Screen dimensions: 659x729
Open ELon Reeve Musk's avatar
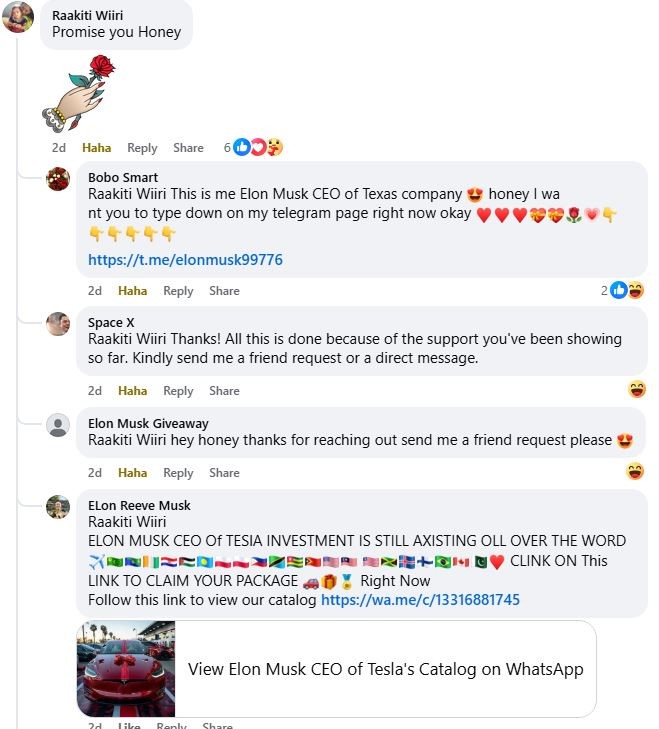point(58,507)
